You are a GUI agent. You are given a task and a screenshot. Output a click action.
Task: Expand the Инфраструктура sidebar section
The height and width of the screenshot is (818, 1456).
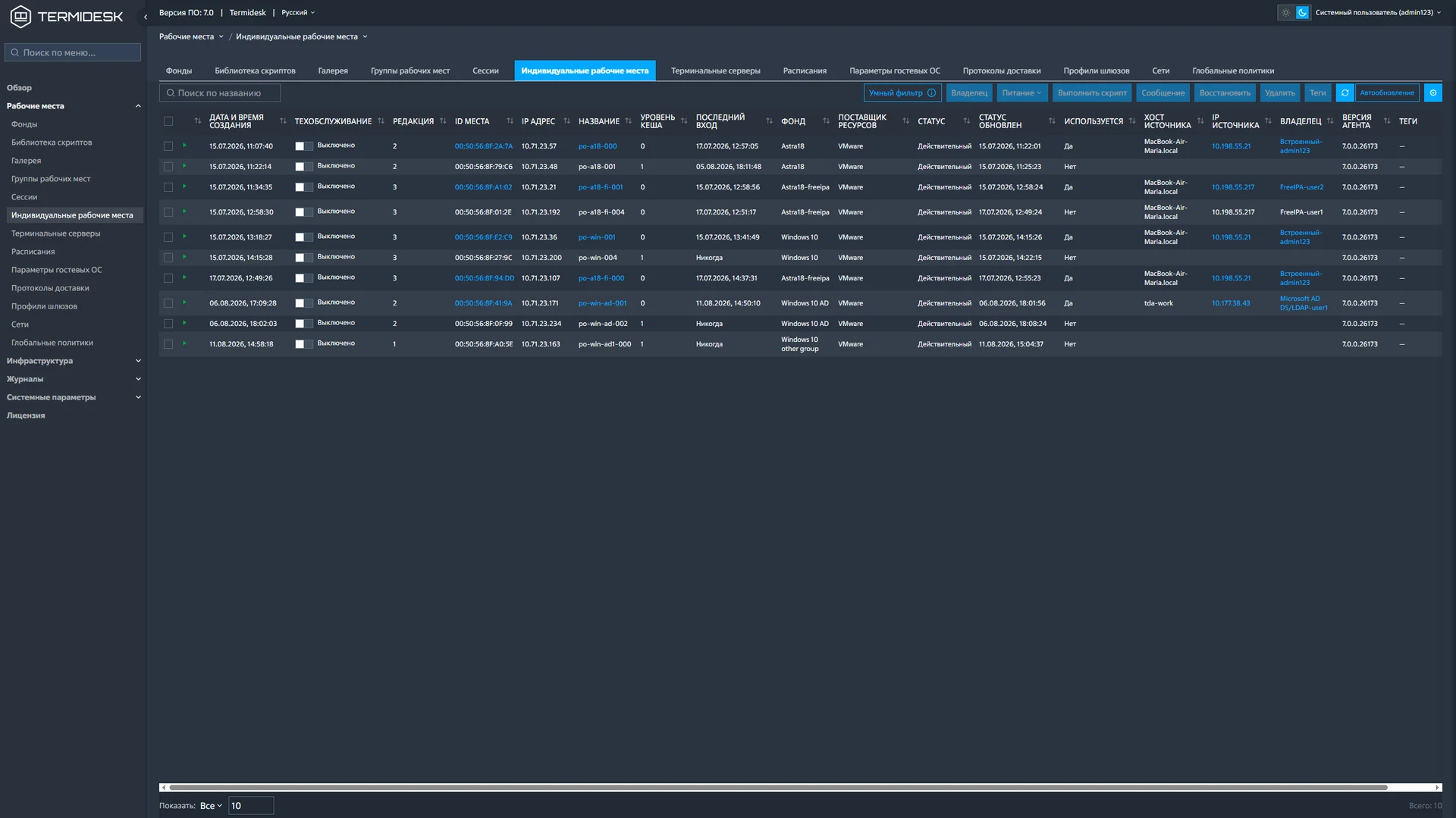pyautogui.click(x=74, y=361)
